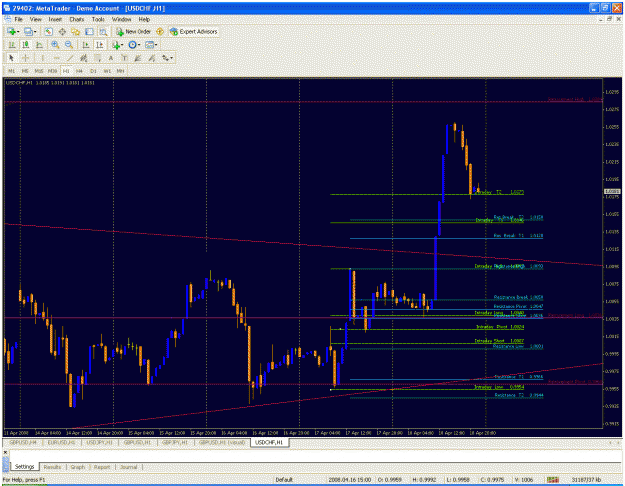This screenshot has height=486, width=625.
Task: Select the text label 'T' tool
Action: 124,58
